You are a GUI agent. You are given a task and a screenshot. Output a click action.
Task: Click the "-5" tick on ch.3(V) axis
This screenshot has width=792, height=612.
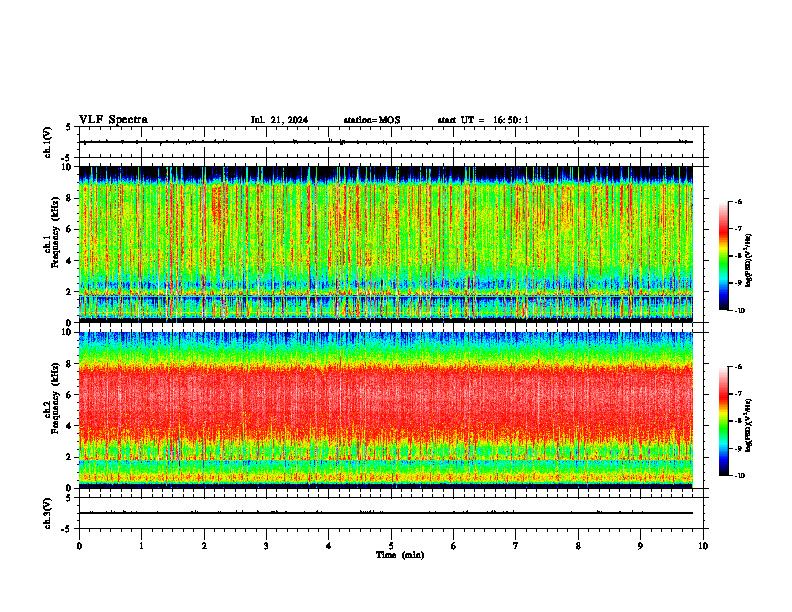[66, 529]
